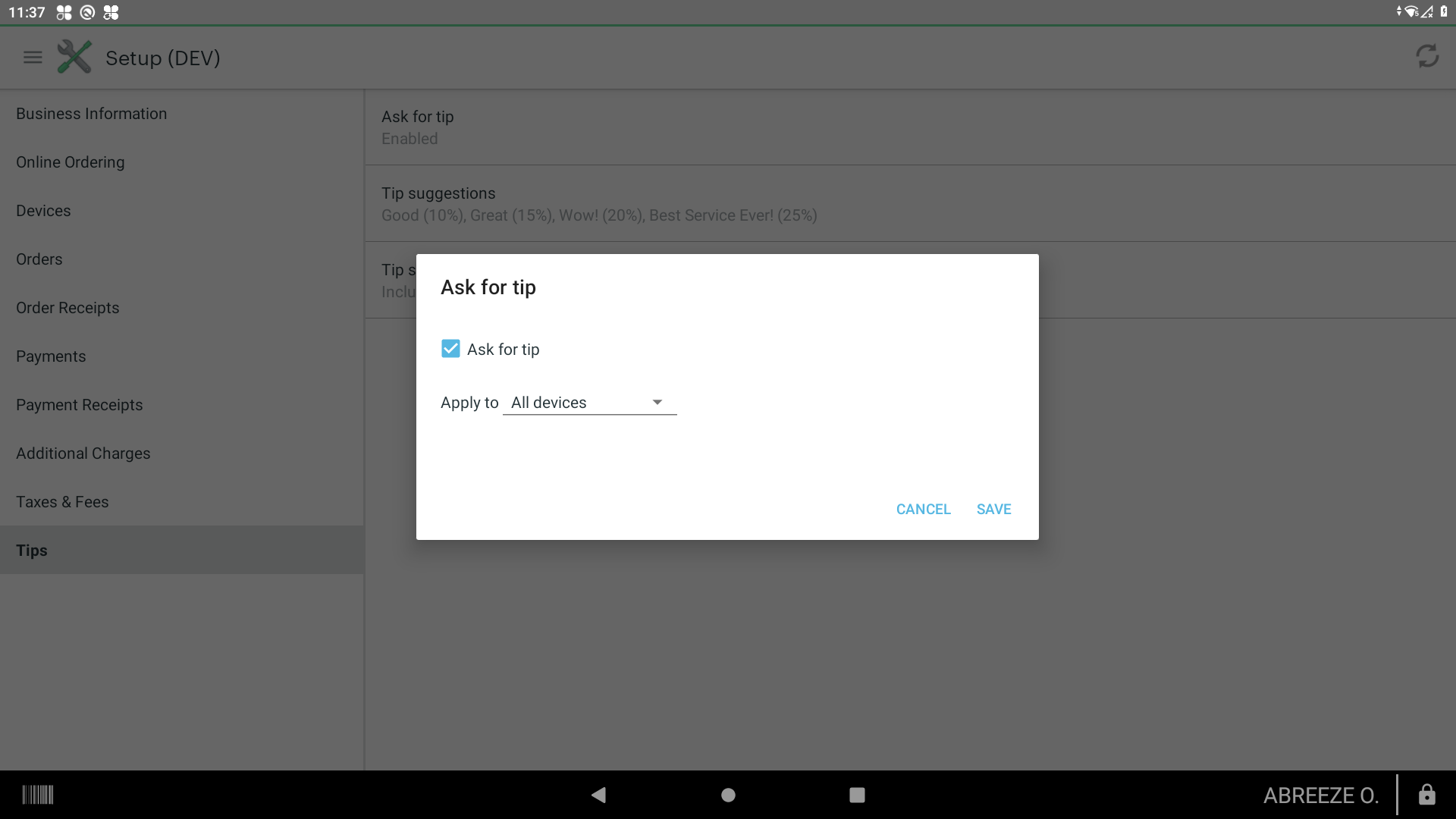Tap the Android back button

[x=598, y=795]
